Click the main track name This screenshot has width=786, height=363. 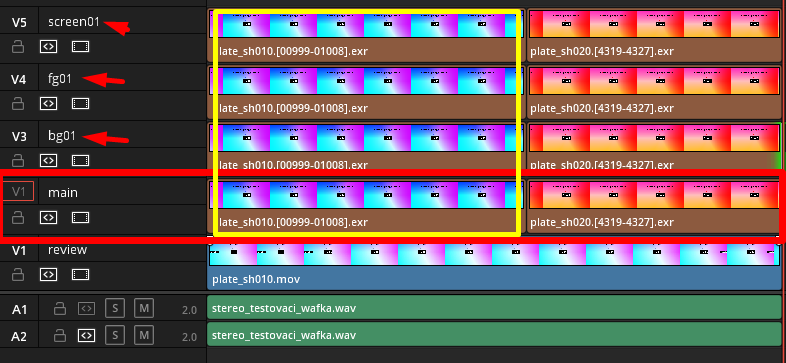point(63,193)
